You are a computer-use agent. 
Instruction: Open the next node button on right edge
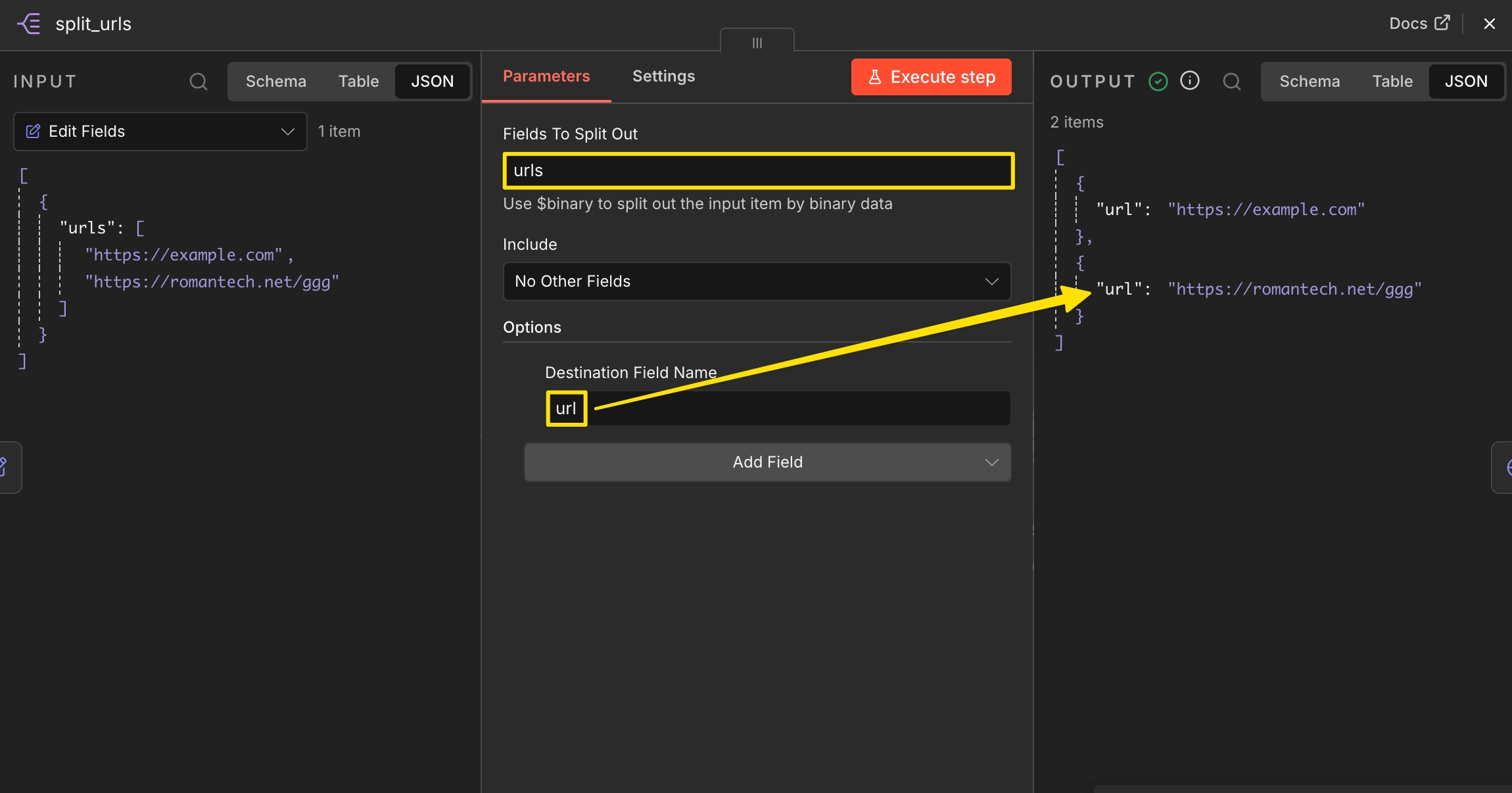tap(1503, 467)
